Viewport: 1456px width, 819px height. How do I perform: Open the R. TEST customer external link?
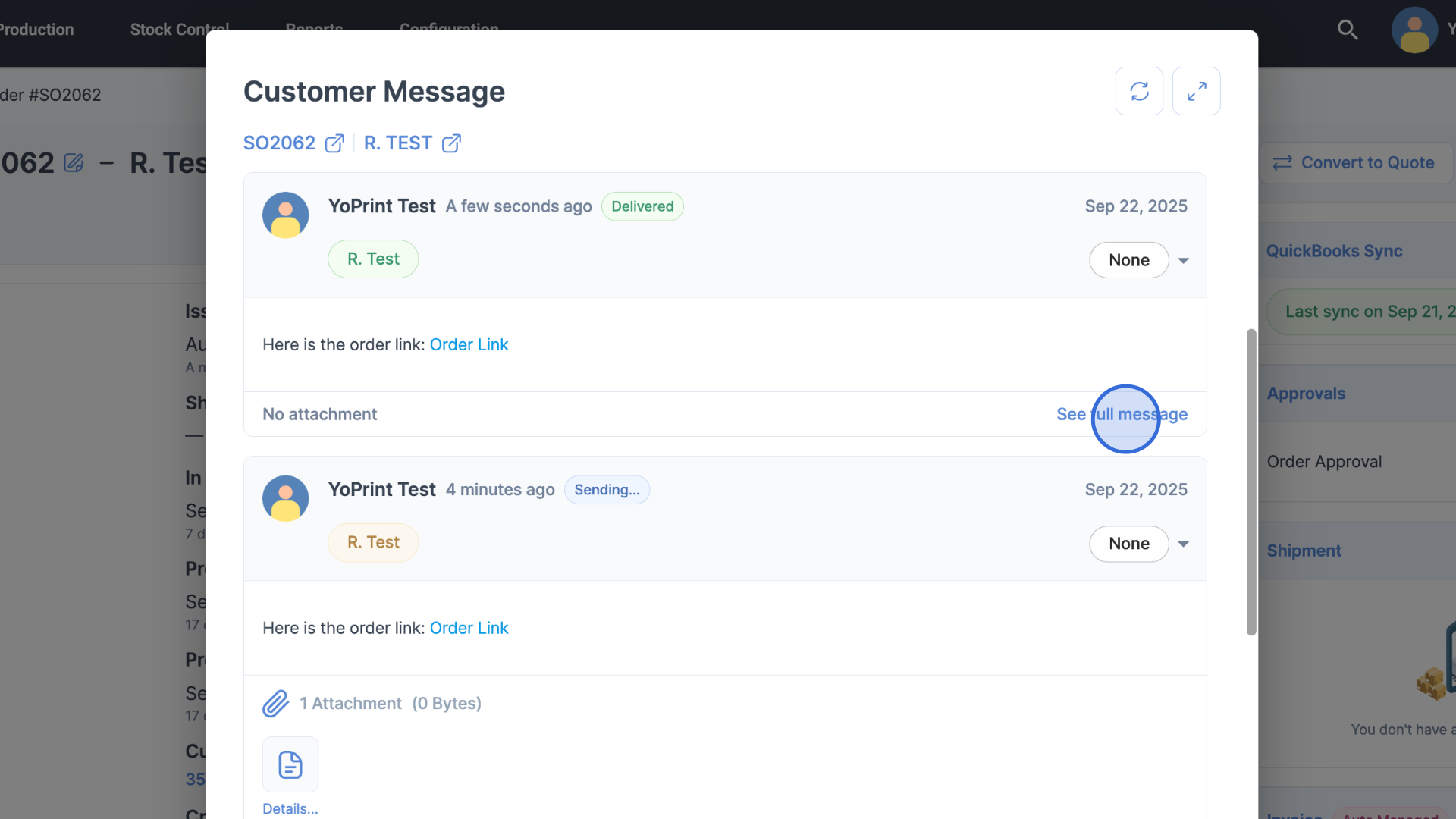tap(451, 143)
